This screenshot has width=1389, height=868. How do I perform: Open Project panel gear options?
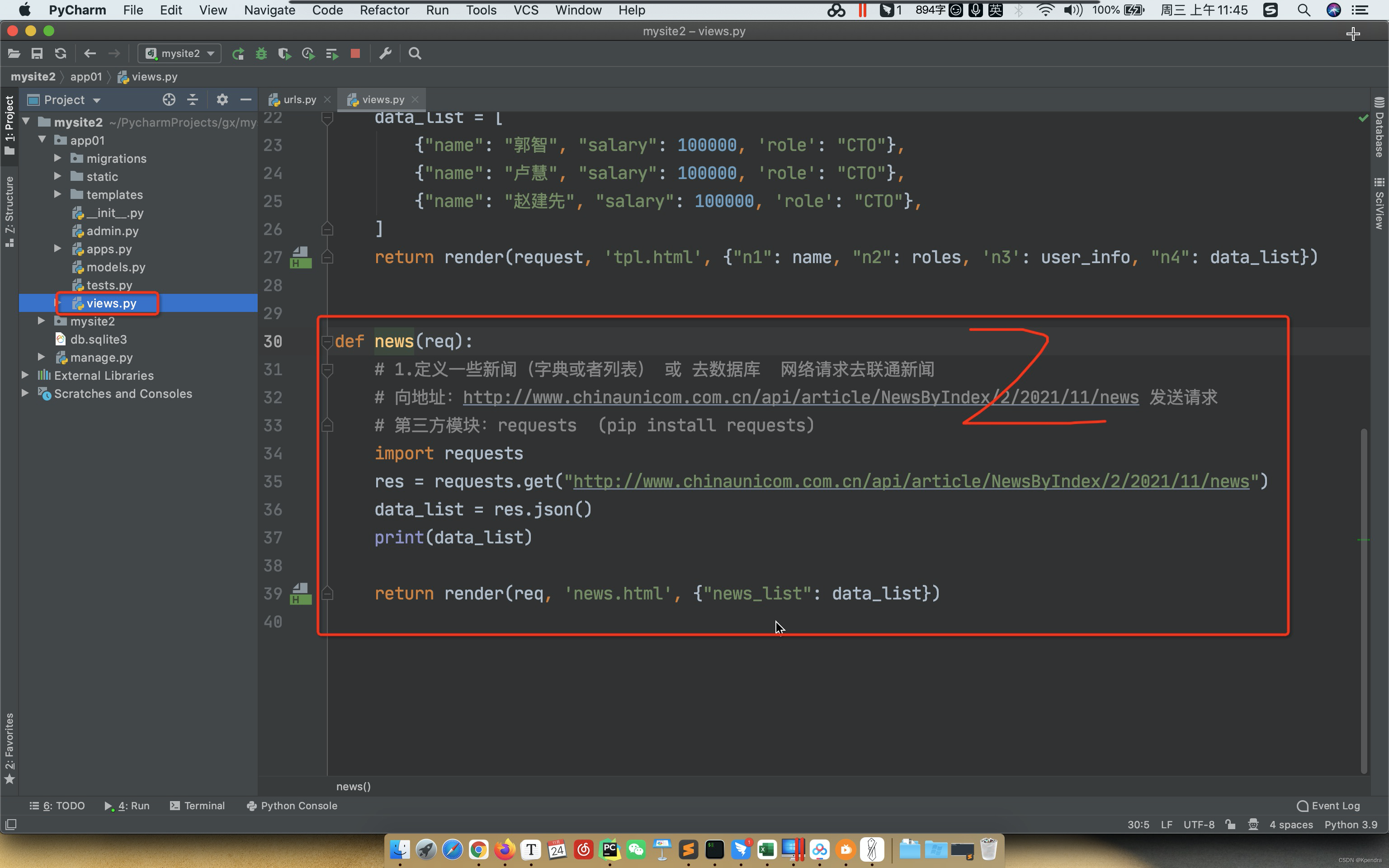coord(222,100)
